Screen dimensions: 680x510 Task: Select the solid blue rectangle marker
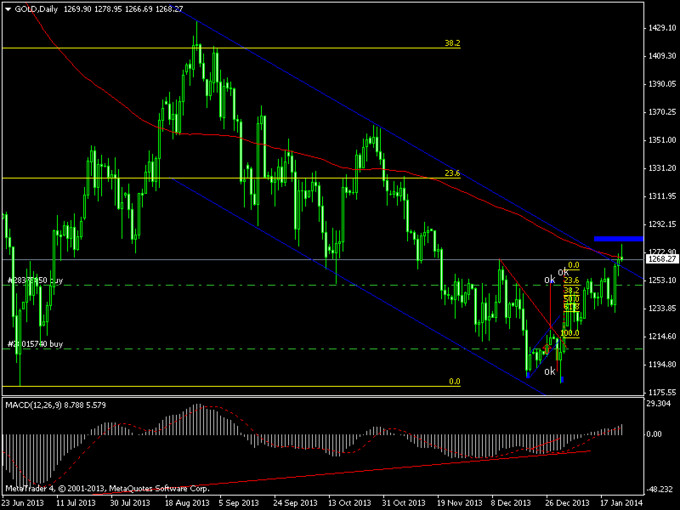611,238
